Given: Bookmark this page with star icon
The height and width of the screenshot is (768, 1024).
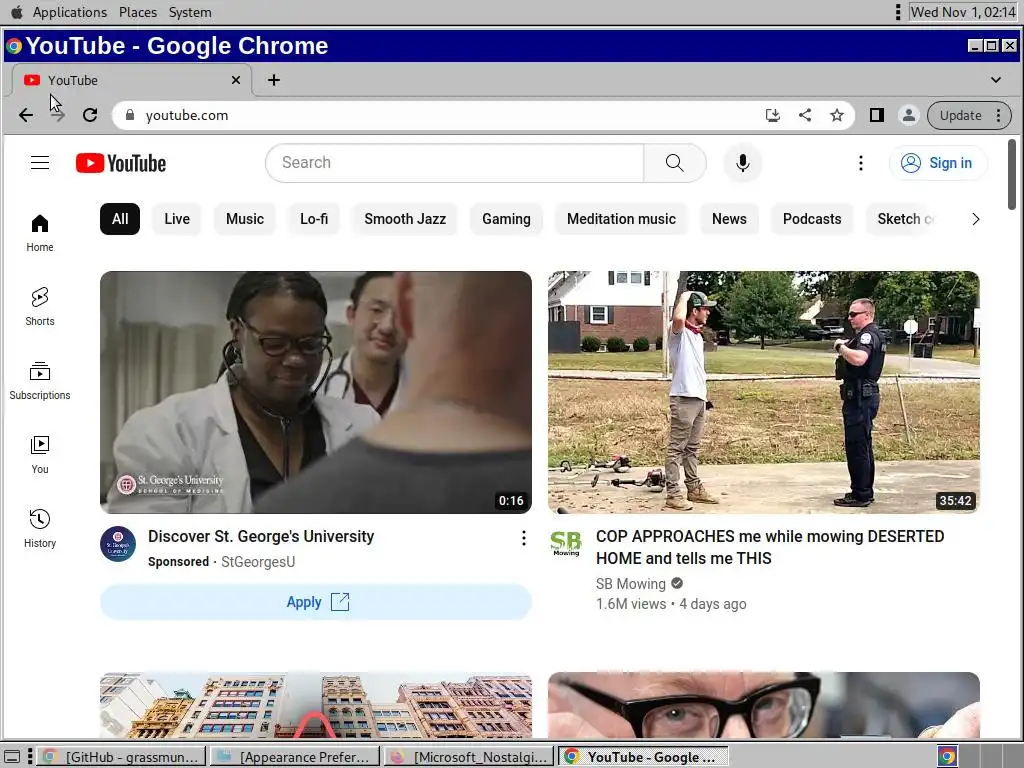Looking at the screenshot, I should pyautogui.click(x=837, y=116).
